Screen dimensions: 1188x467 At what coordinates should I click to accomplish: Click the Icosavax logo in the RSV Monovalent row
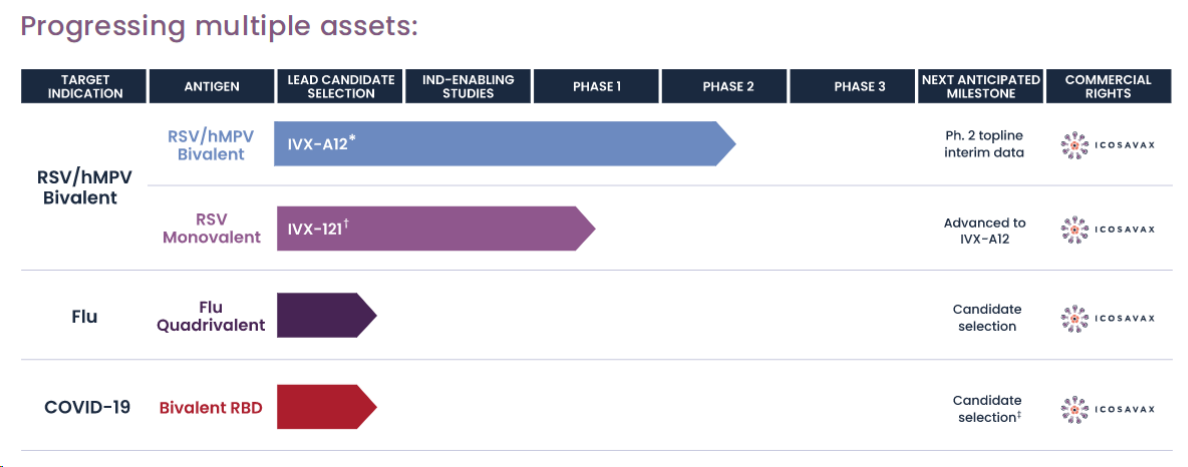click(1107, 230)
